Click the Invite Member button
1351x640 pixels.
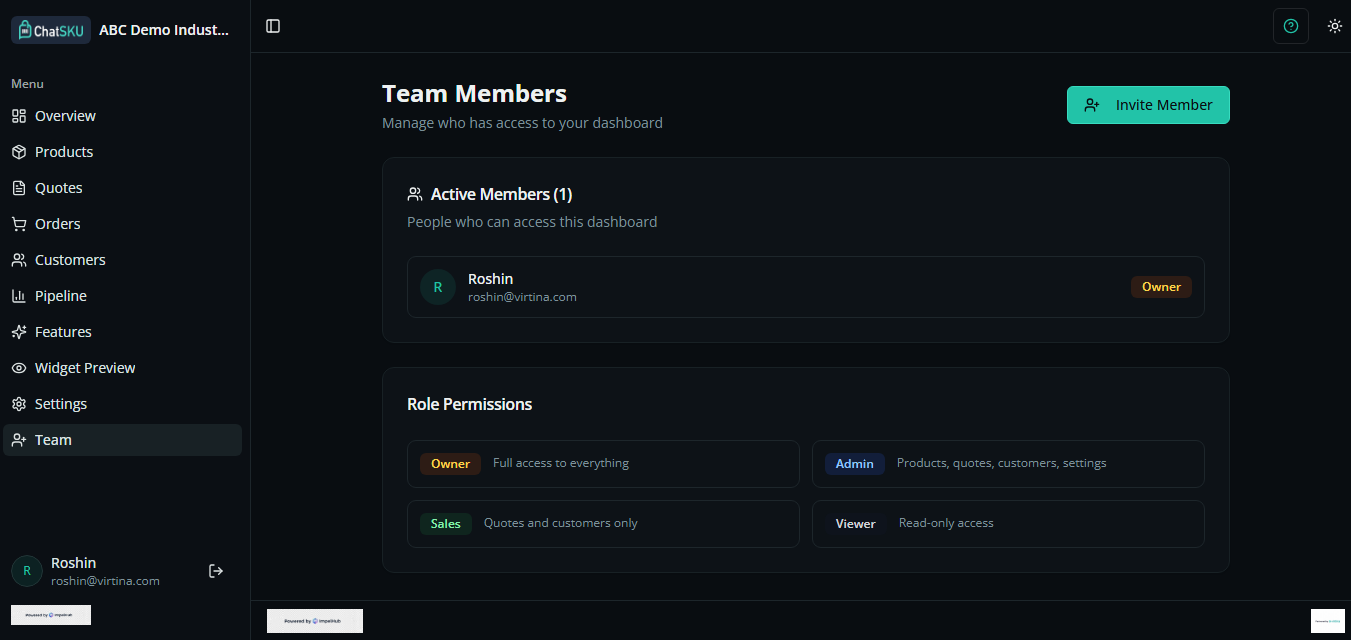coord(1148,104)
